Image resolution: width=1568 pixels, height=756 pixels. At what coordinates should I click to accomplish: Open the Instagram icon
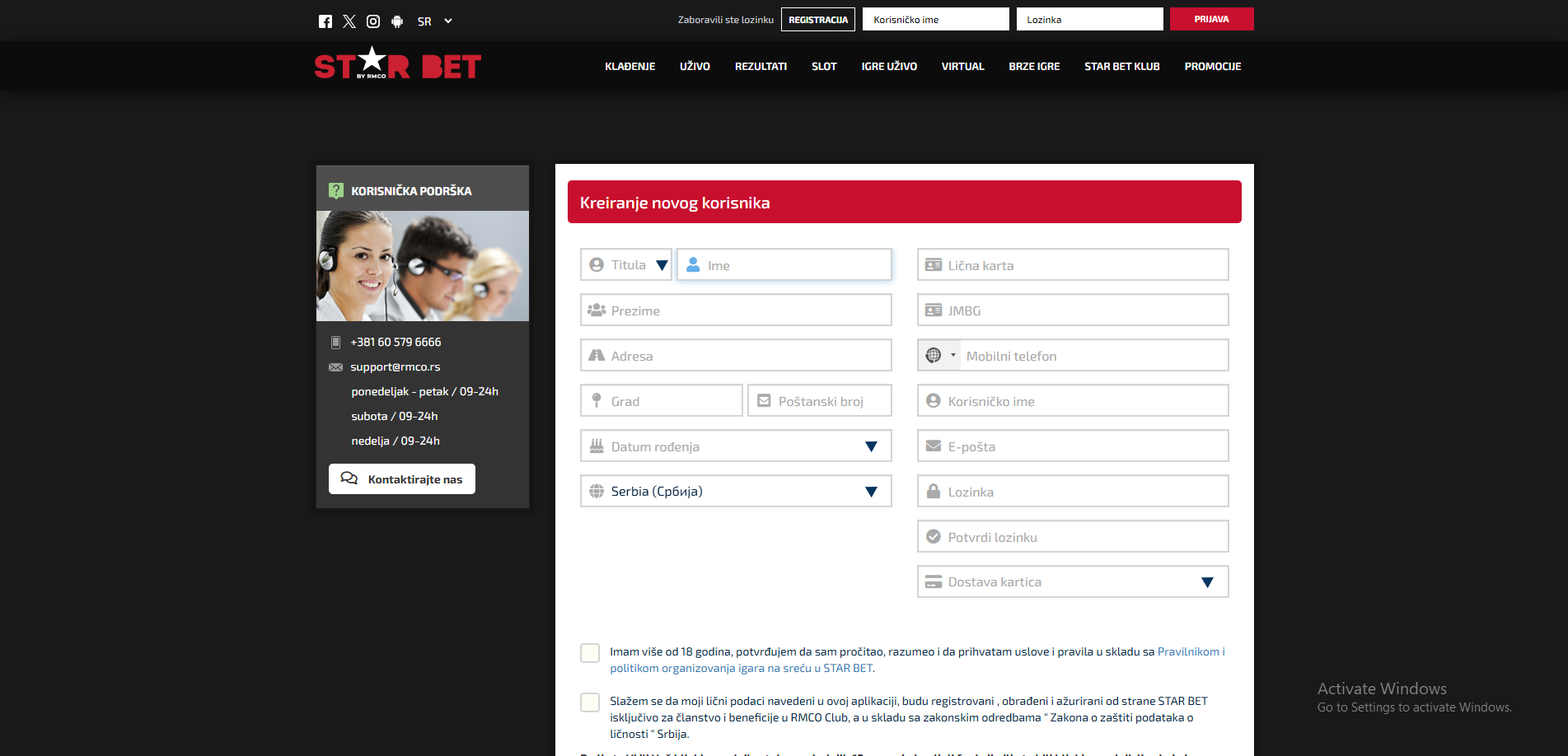373,21
